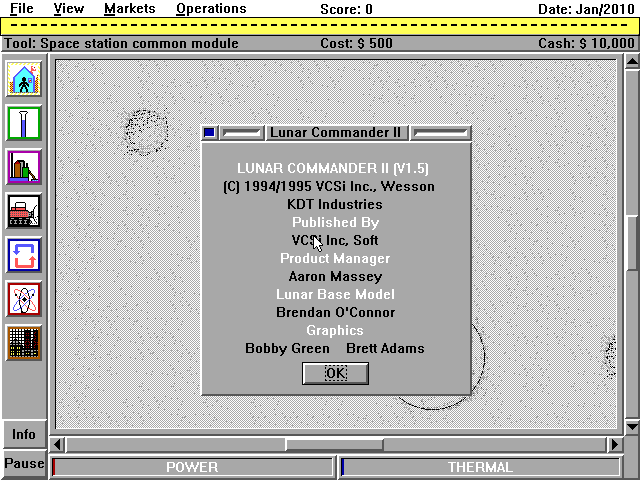The height and width of the screenshot is (480, 640).
Task: Click the 'Brendan O'Connor' credit line
Action: coord(336,312)
